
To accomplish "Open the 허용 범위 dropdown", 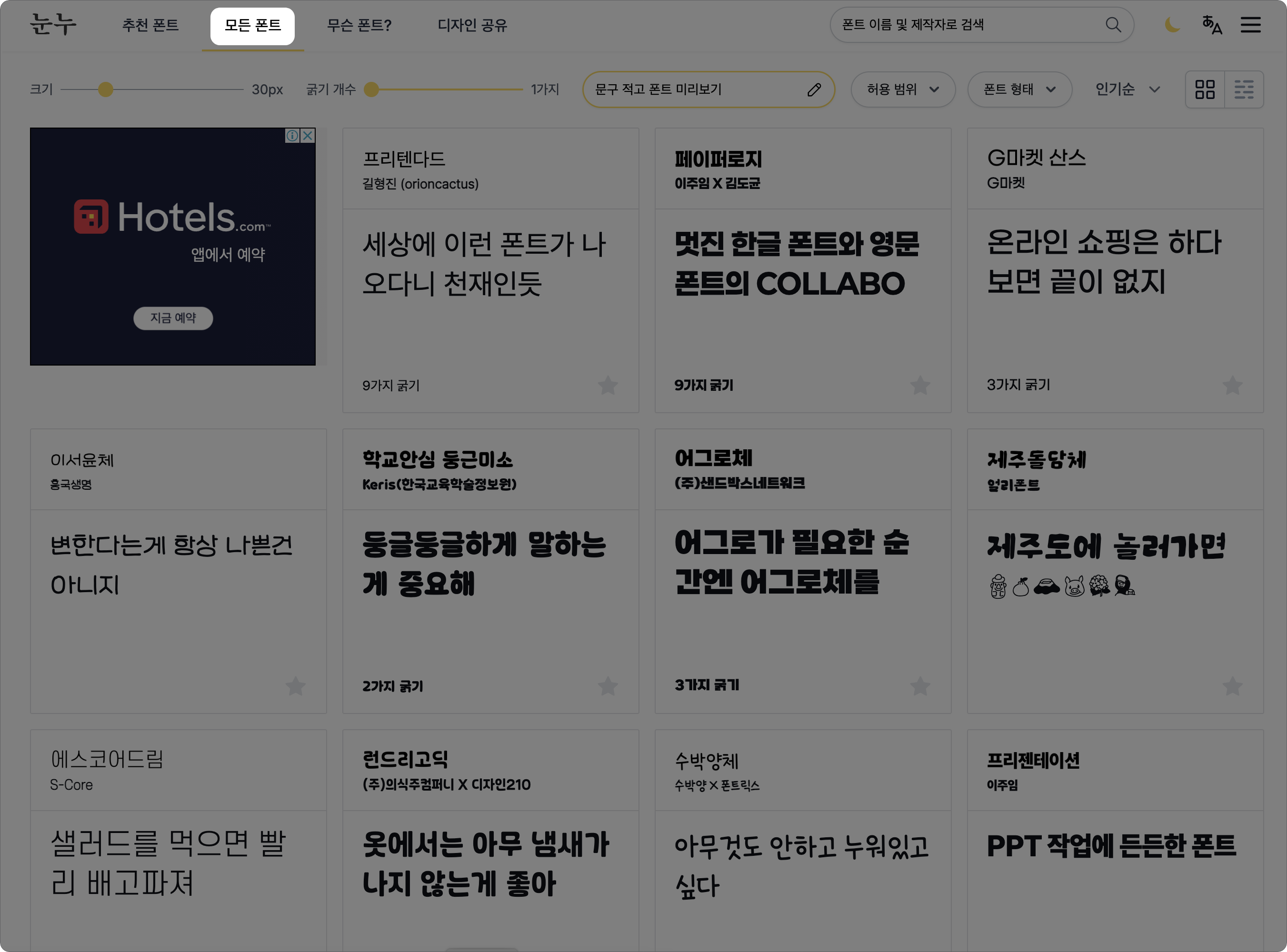I will coord(903,89).
